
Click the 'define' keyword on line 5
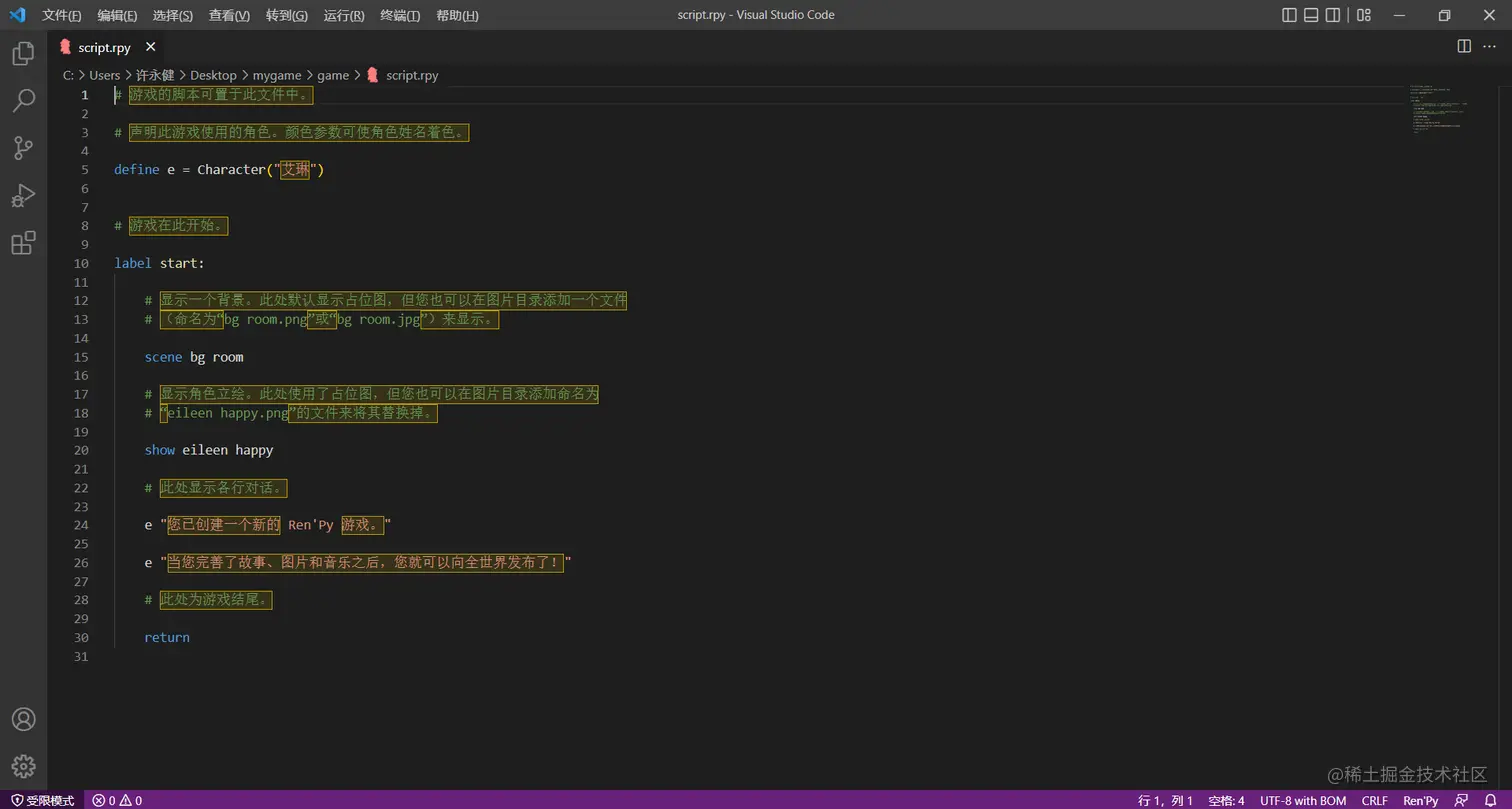point(137,170)
